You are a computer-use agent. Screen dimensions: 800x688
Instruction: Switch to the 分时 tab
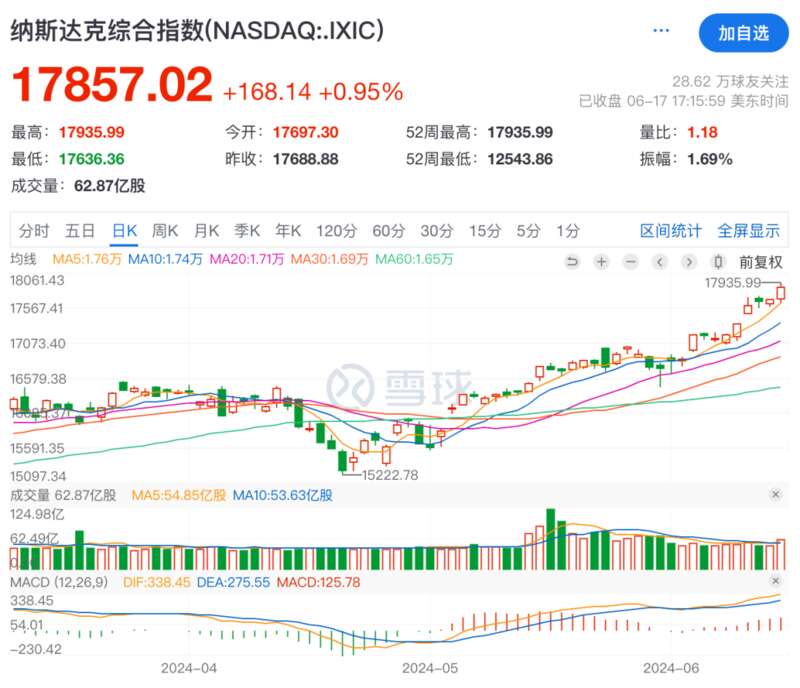pyautogui.click(x=34, y=231)
